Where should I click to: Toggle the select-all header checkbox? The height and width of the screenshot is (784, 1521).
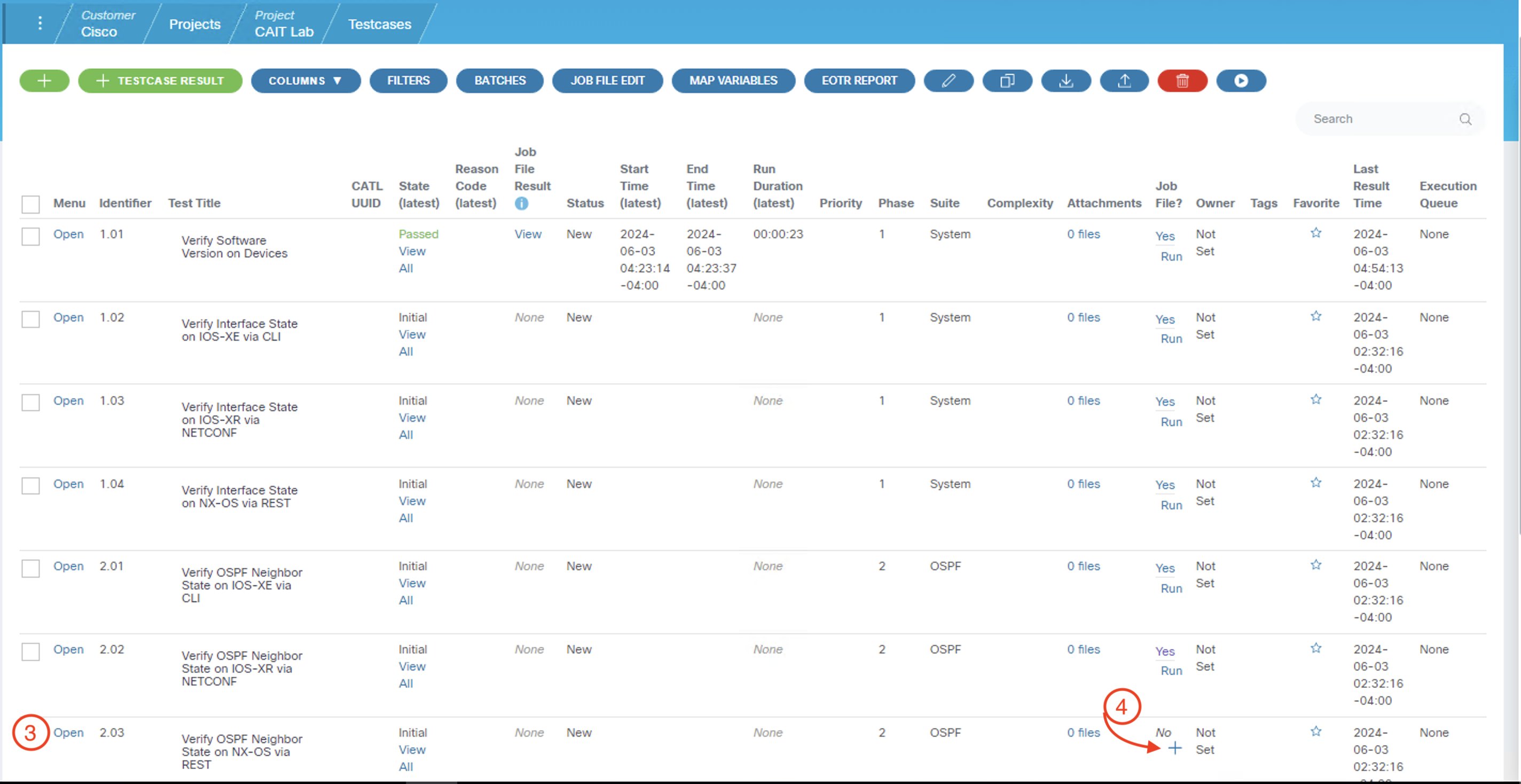click(x=30, y=204)
